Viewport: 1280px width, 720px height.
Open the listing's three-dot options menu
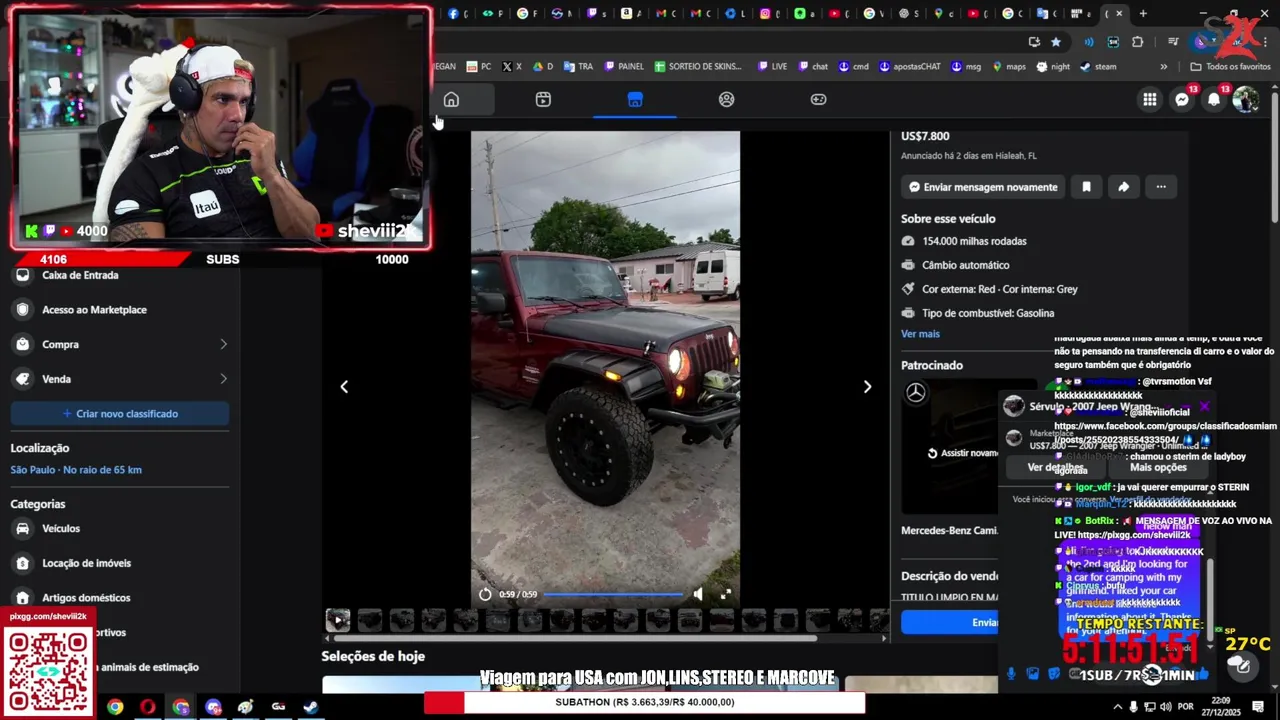[1161, 187]
